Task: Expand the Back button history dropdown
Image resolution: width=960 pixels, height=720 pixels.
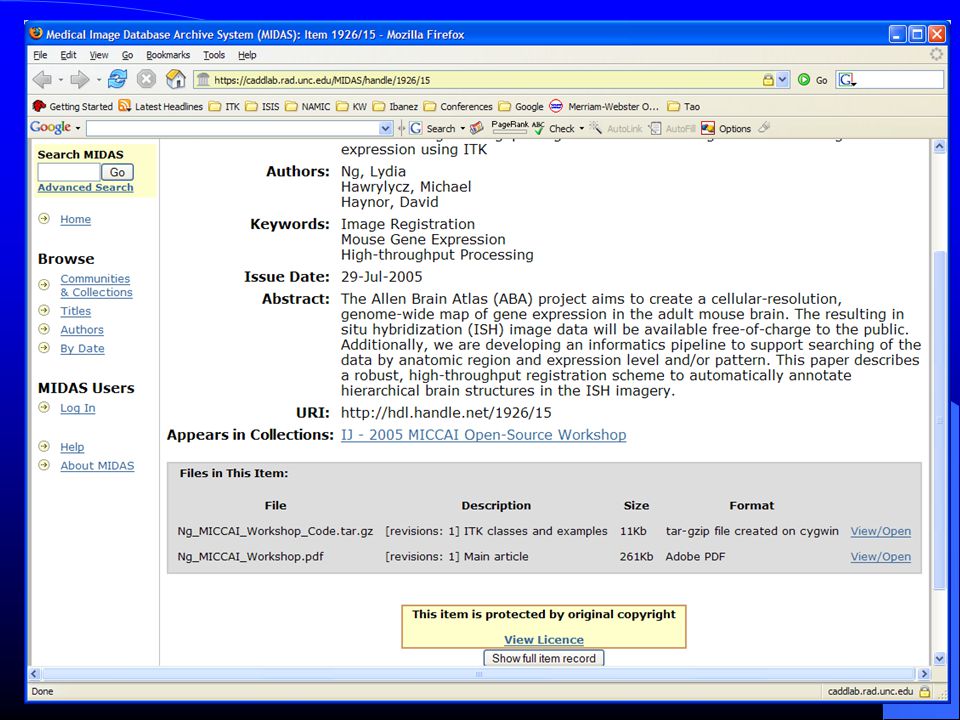Action: [61, 80]
